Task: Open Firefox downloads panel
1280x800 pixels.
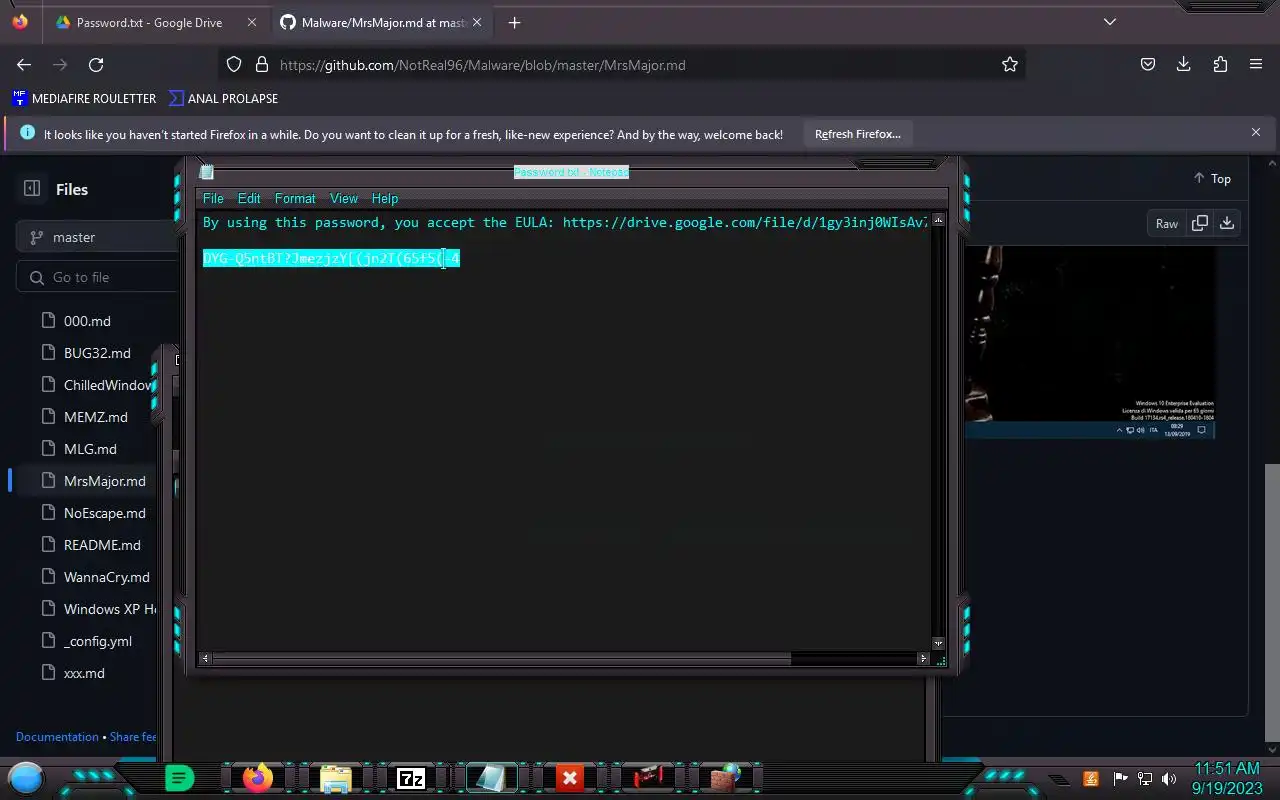Action: 1184,64
